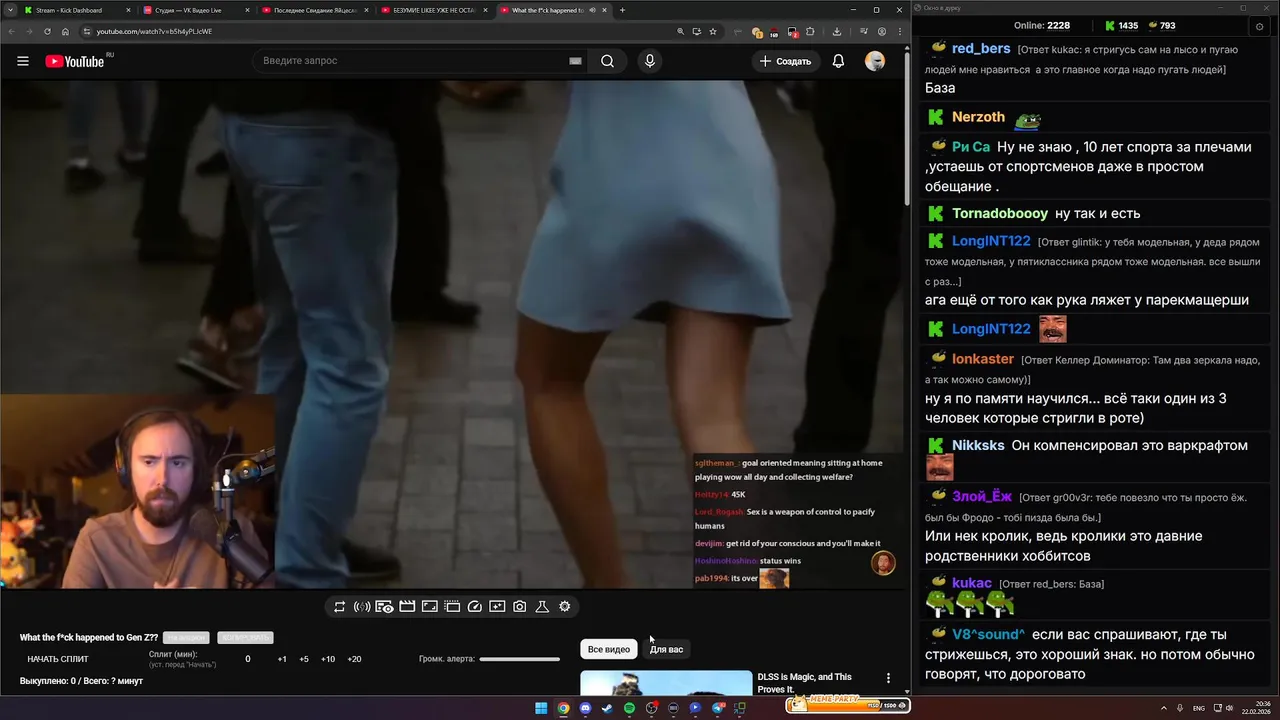Open Telegram from the taskbar
Image resolution: width=1280 pixels, height=720 pixels.
(x=717, y=708)
